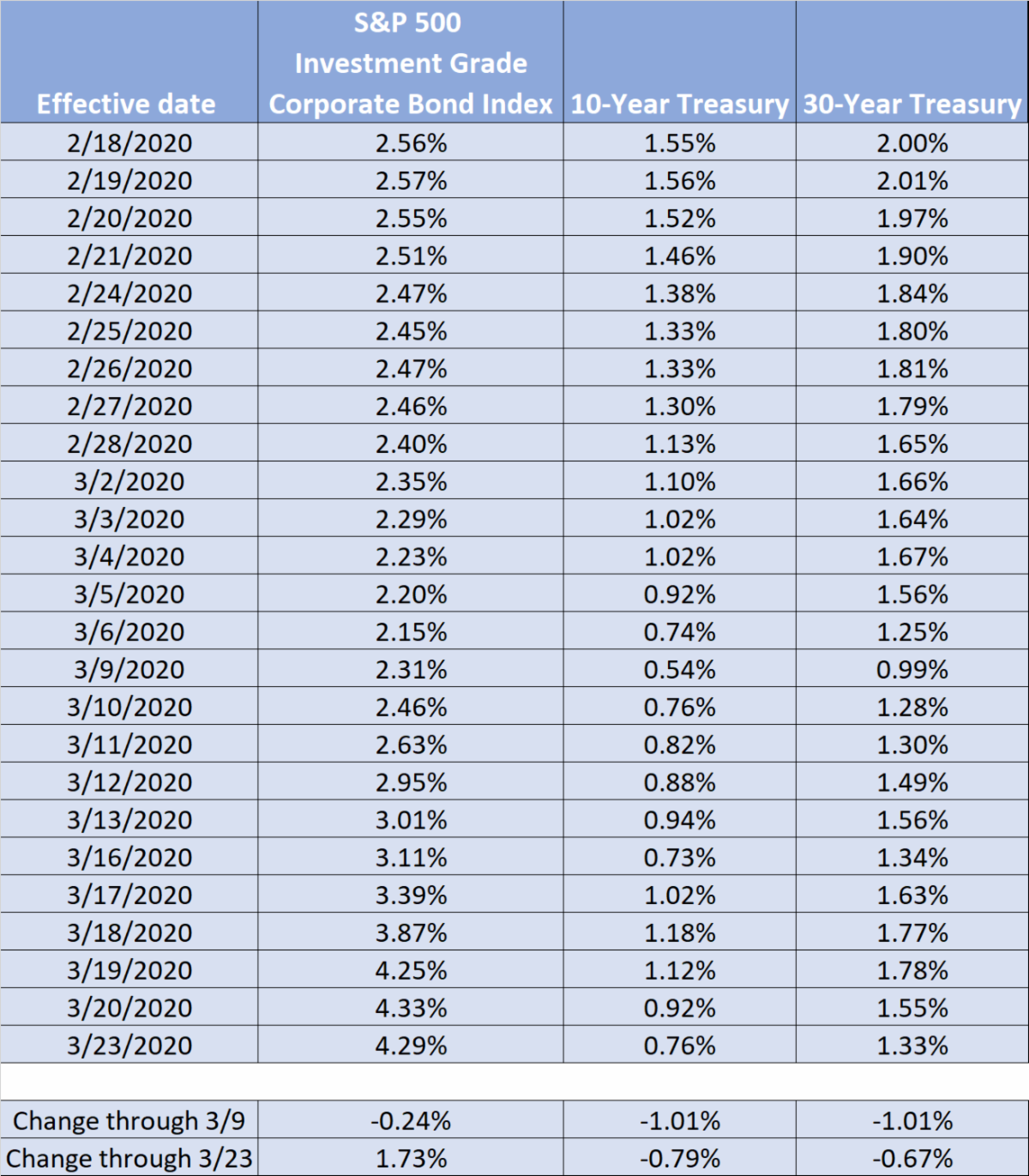The height and width of the screenshot is (1176, 1029).
Task: Click the 'Change through 3/23' row label
Action: coord(129,1158)
